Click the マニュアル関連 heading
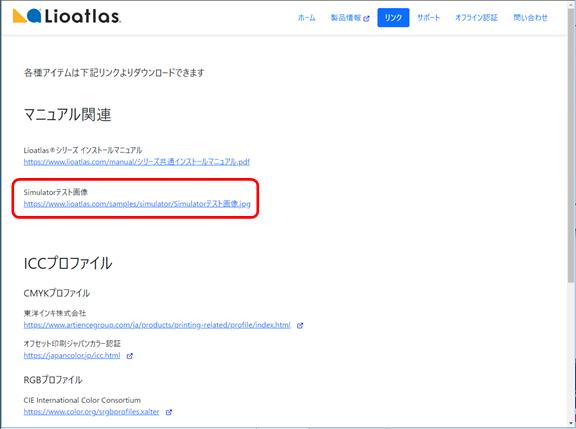 (x=67, y=115)
